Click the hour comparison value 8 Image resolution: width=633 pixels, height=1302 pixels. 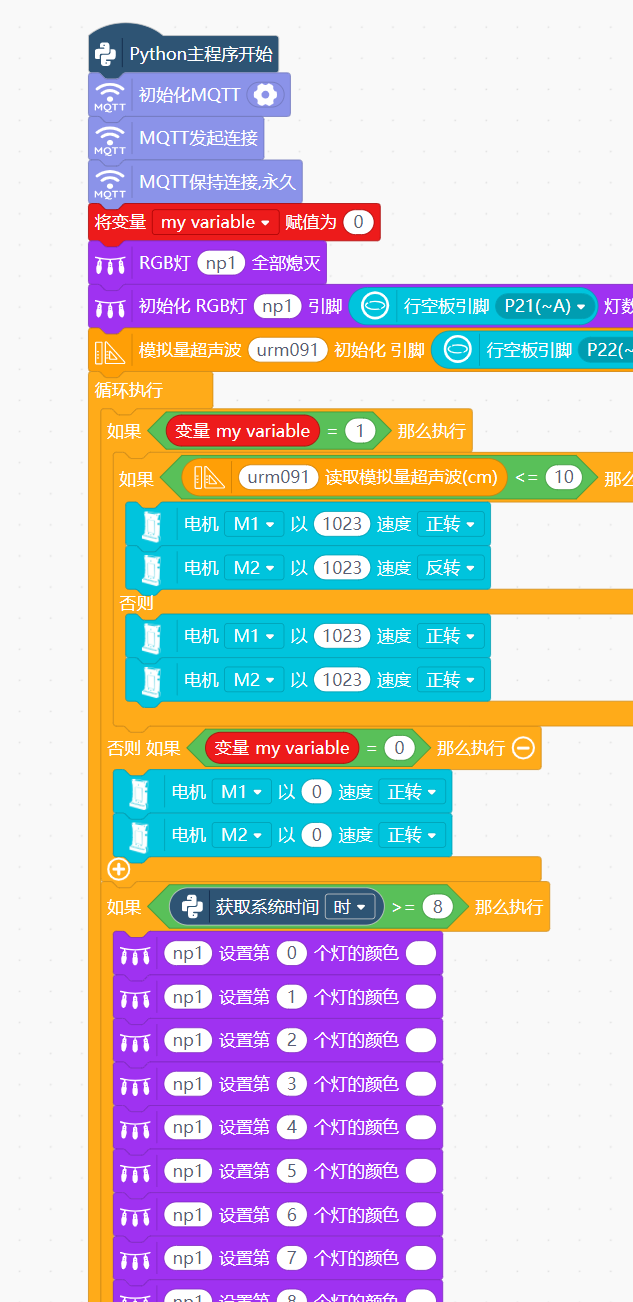click(x=437, y=907)
